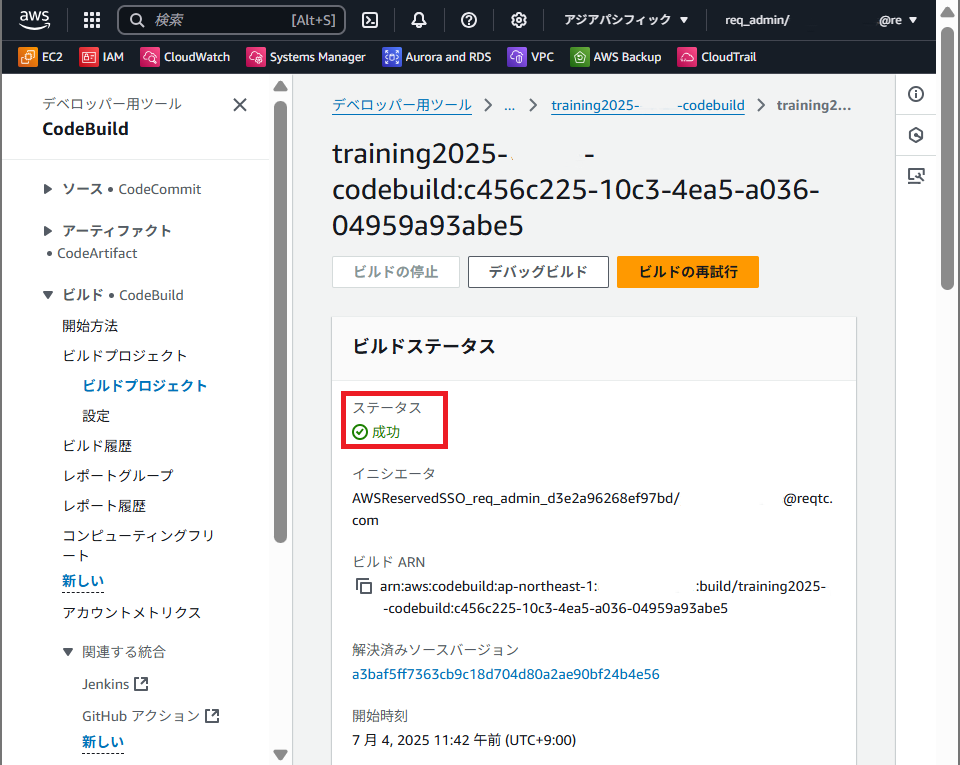Open IAM favorite shortcut
This screenshot has width=960, height=765.
(x=102, y=57)
